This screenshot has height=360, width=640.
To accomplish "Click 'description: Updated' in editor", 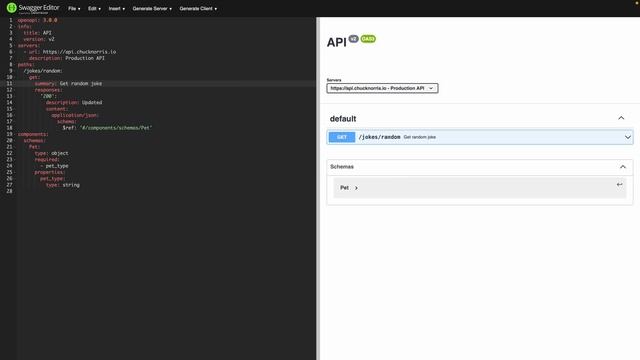I will coord(74,103).
